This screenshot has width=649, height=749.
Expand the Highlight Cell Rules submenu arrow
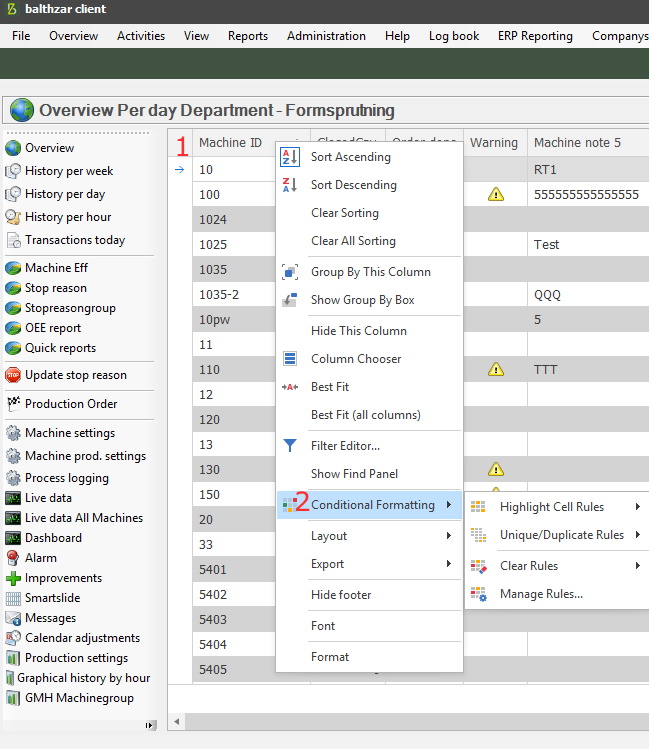point(638,507)
